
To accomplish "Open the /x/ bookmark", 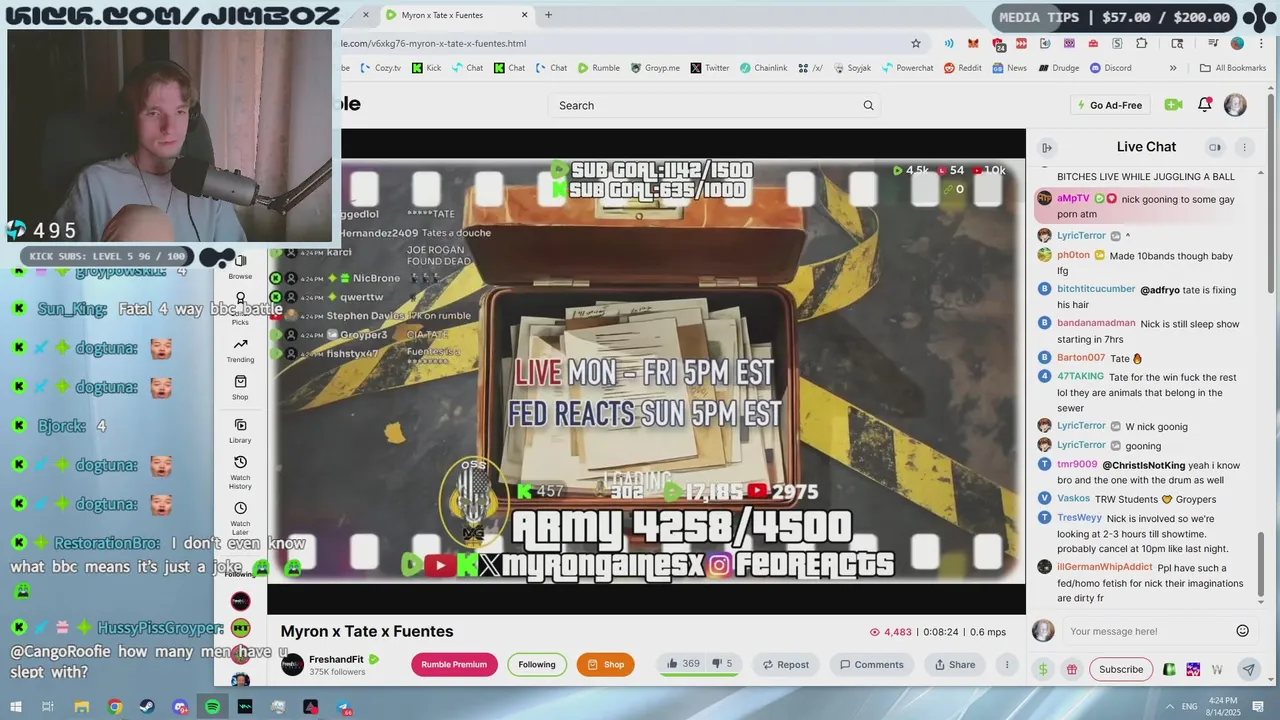I will [810, 68].
